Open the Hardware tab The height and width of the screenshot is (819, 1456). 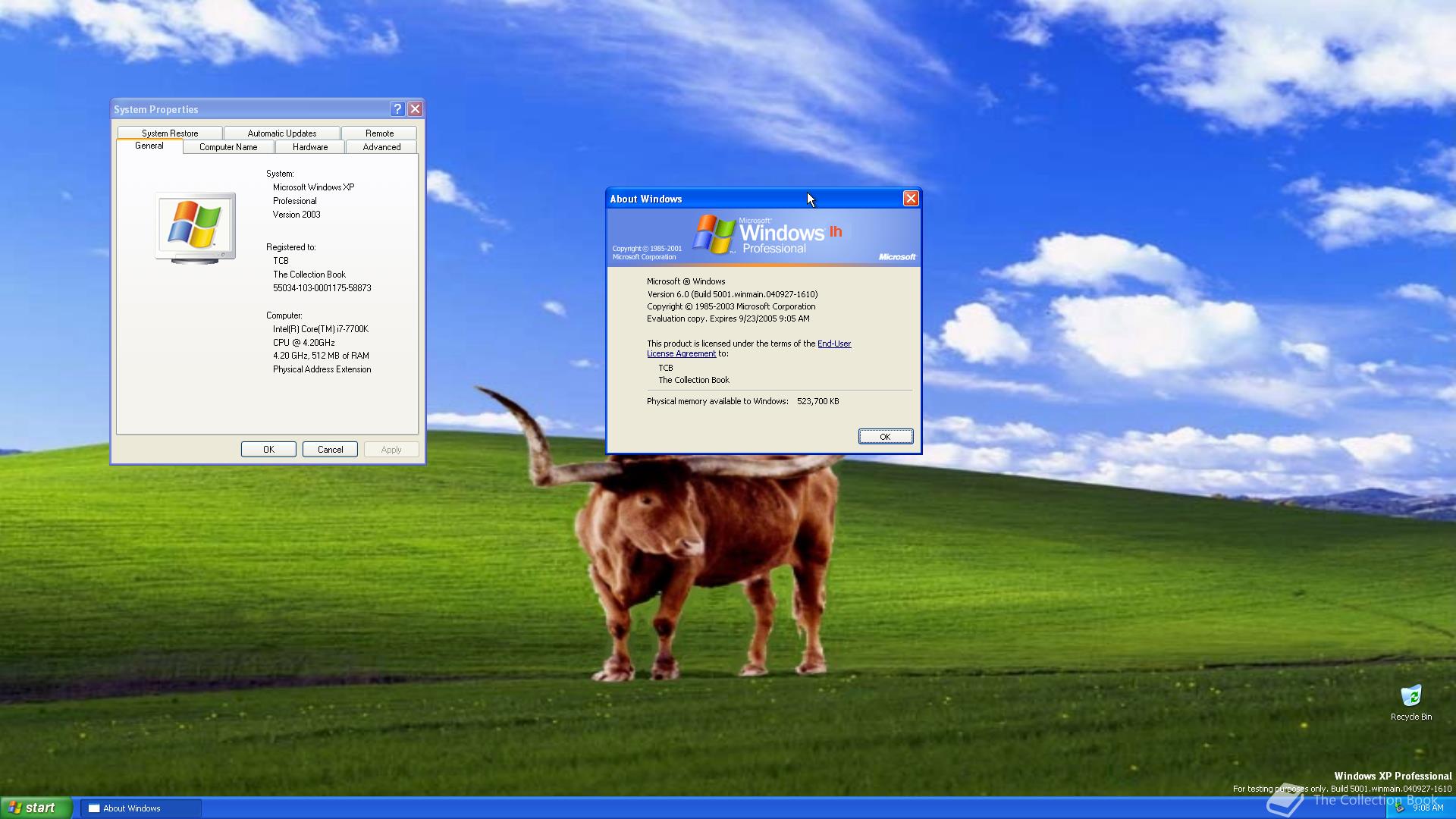[x=310, y=147]
